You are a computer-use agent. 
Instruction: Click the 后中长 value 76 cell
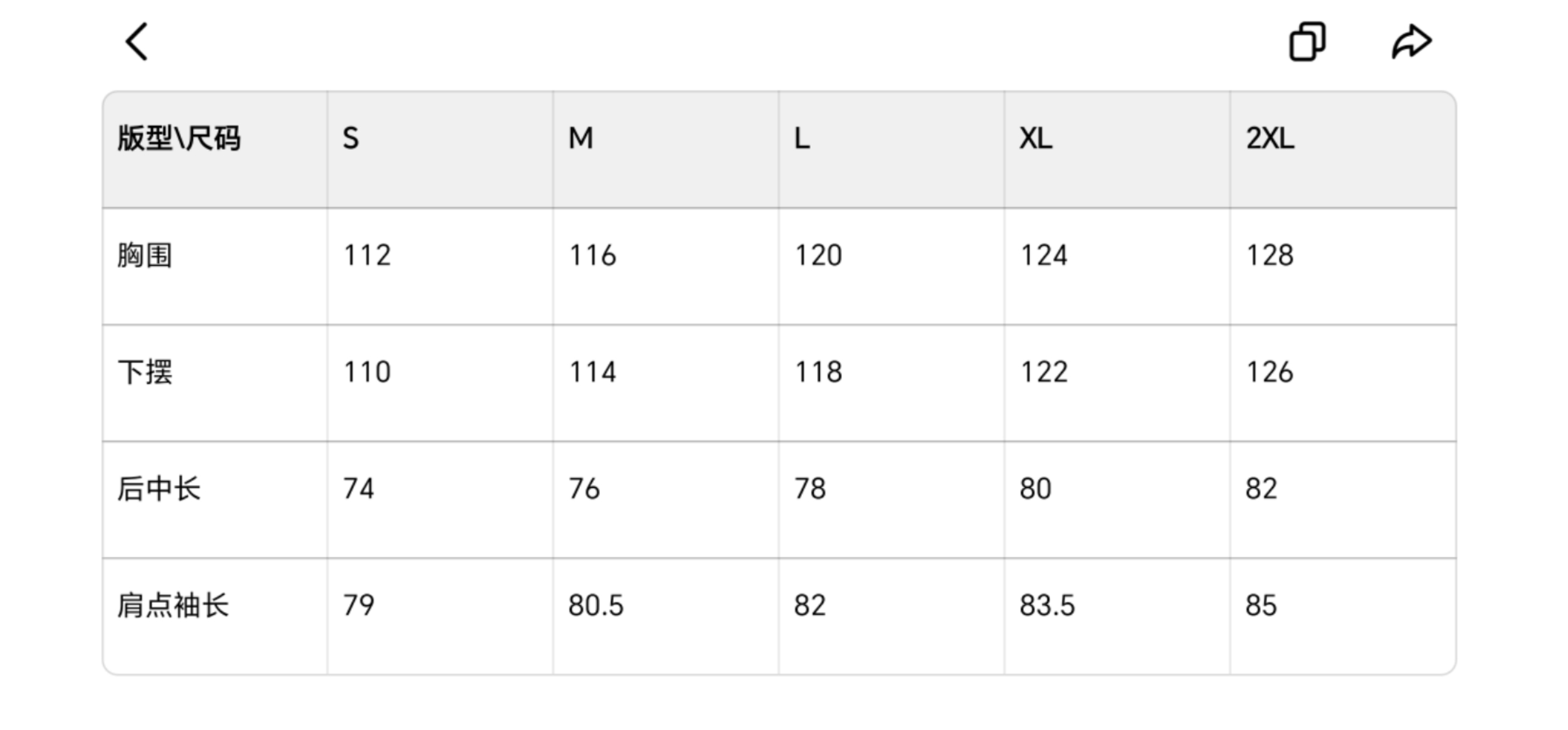coord(584,489)
